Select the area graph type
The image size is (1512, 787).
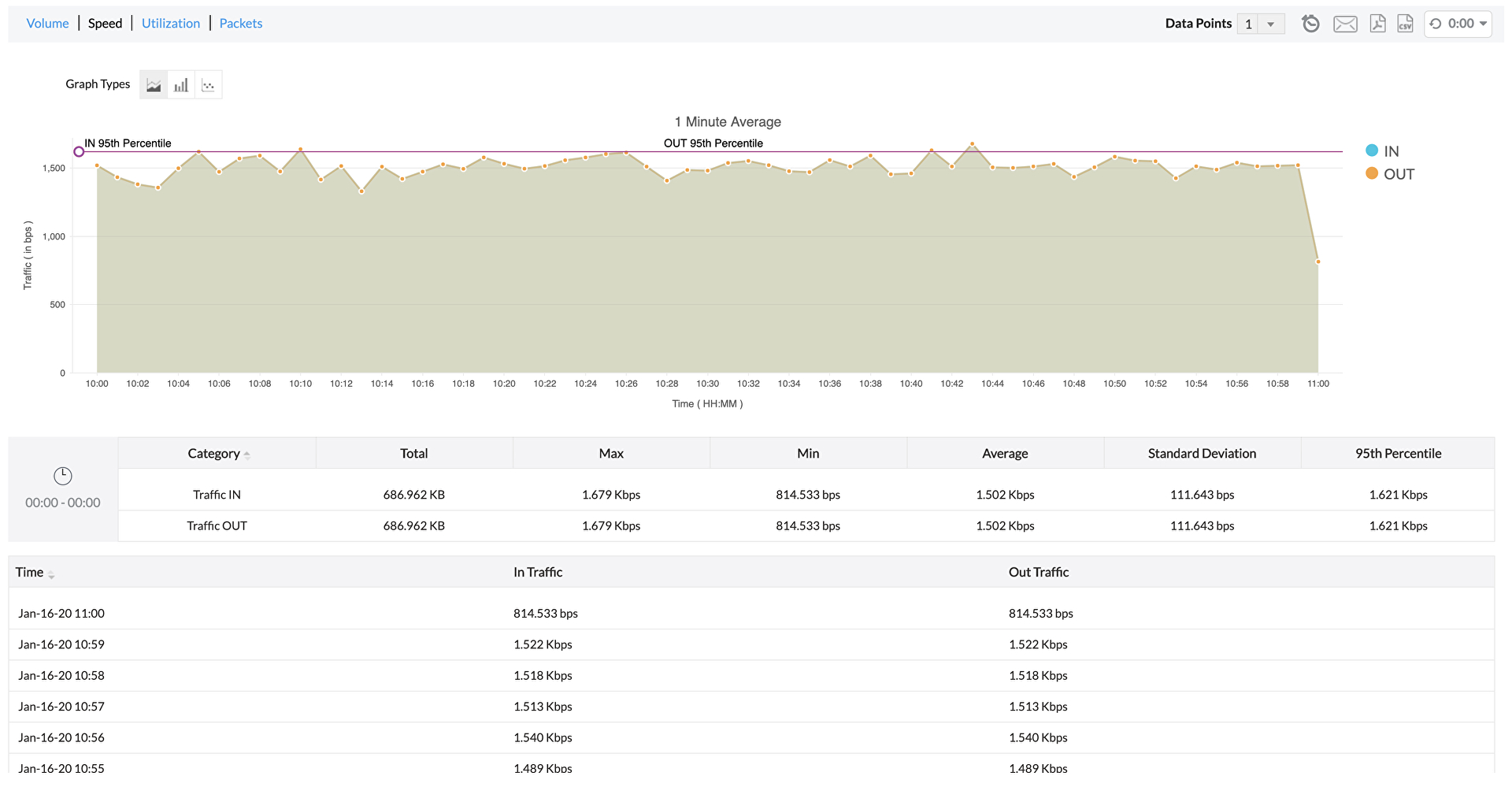tap(153, 84)
